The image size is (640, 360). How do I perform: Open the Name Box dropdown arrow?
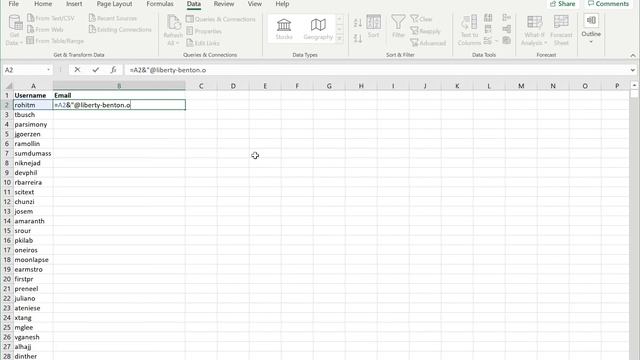click(49, 70)
